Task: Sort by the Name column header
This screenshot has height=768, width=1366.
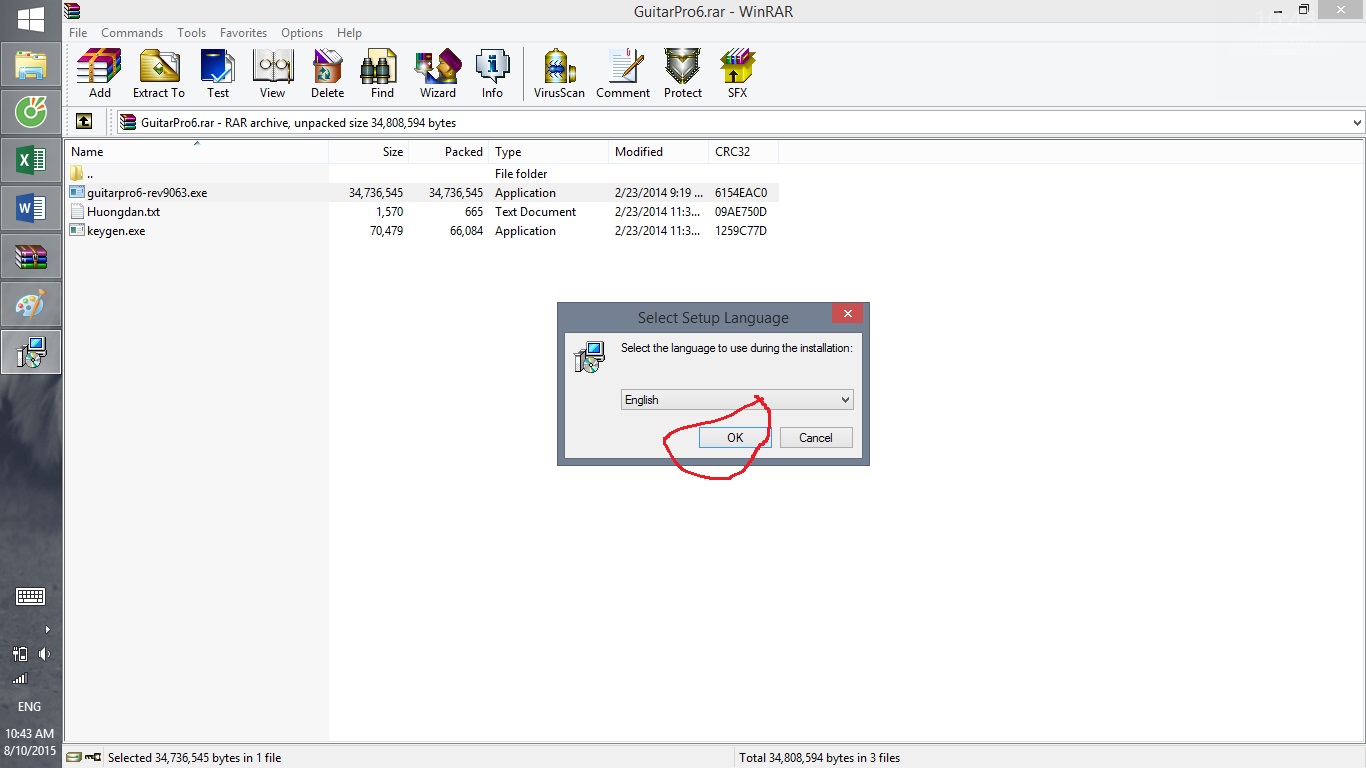Action: tap(197, 152)
